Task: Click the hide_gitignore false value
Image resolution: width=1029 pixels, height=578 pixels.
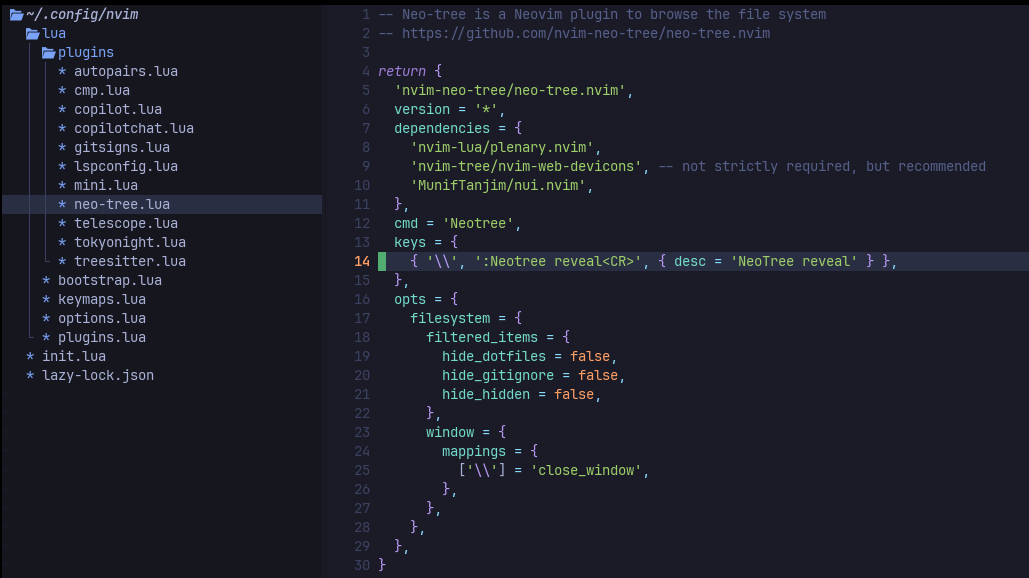Action: pos(598,376)
